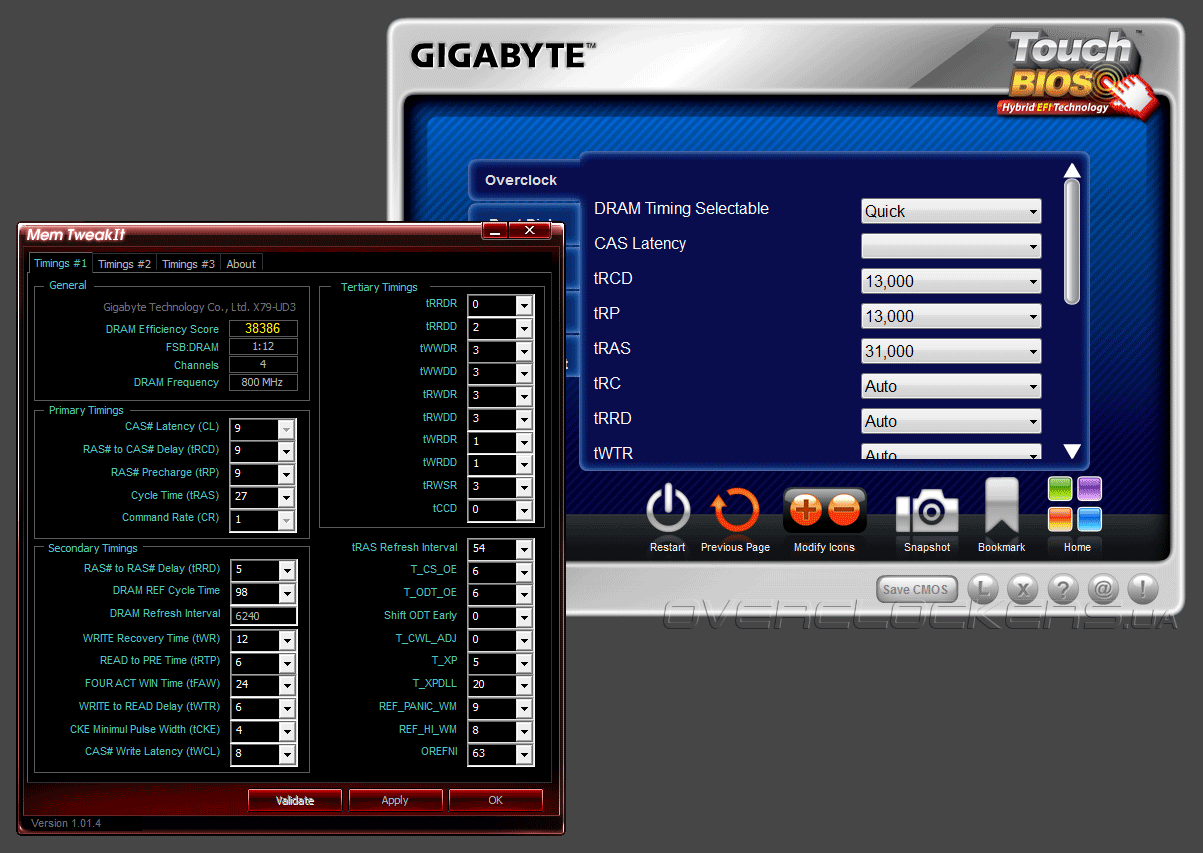Expand WRITE to READ Delay (tWTR) dropdown
This screenshot has width=1203, height=853.
[287, 708]
